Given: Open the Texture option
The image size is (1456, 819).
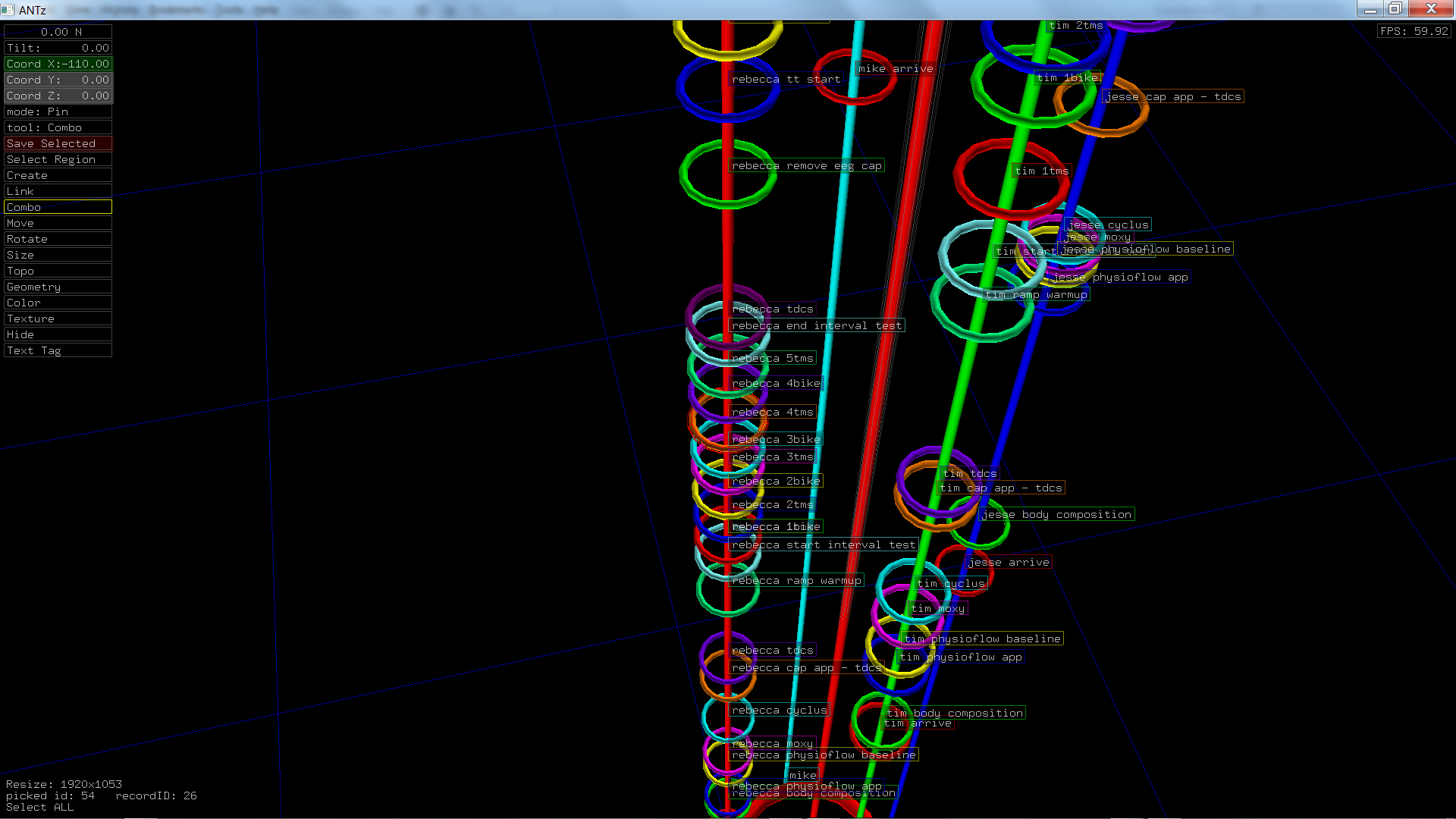Looking at the screenshot, I should pyautogui.click(x=58, y=318).
